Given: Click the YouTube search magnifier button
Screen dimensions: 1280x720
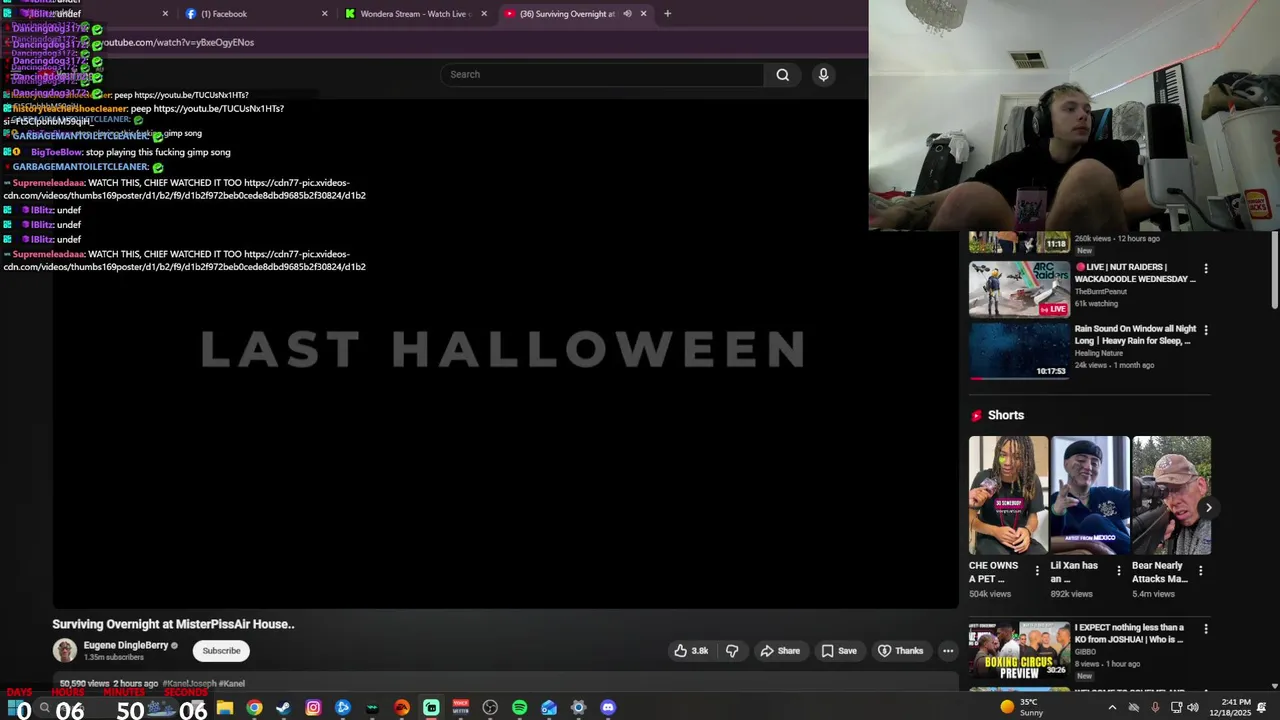Looking at the screenshot, I should pyautogui.click(x=783, y=74).
